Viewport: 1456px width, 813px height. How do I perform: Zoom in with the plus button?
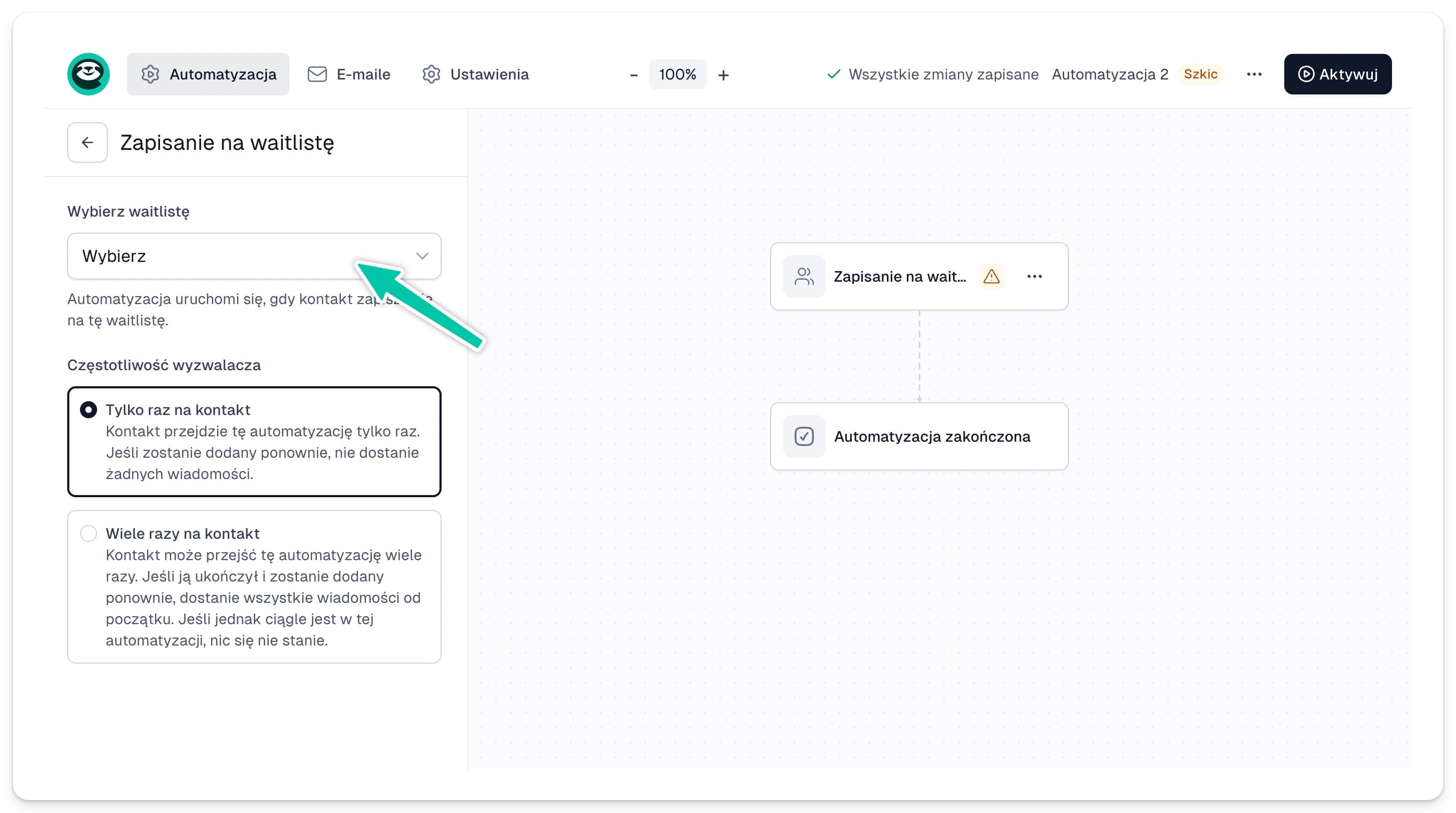pos(724,75)
